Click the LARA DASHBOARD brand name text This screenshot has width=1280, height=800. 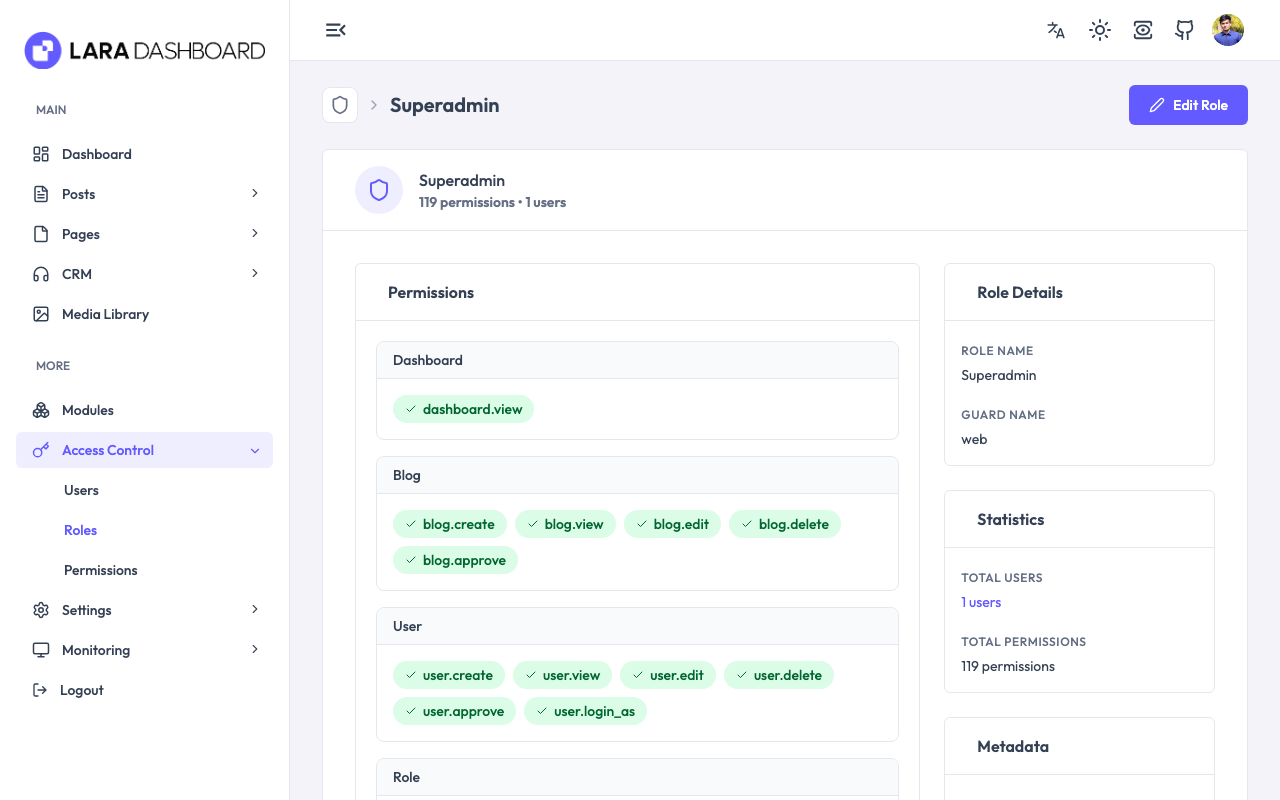point(167,51)
